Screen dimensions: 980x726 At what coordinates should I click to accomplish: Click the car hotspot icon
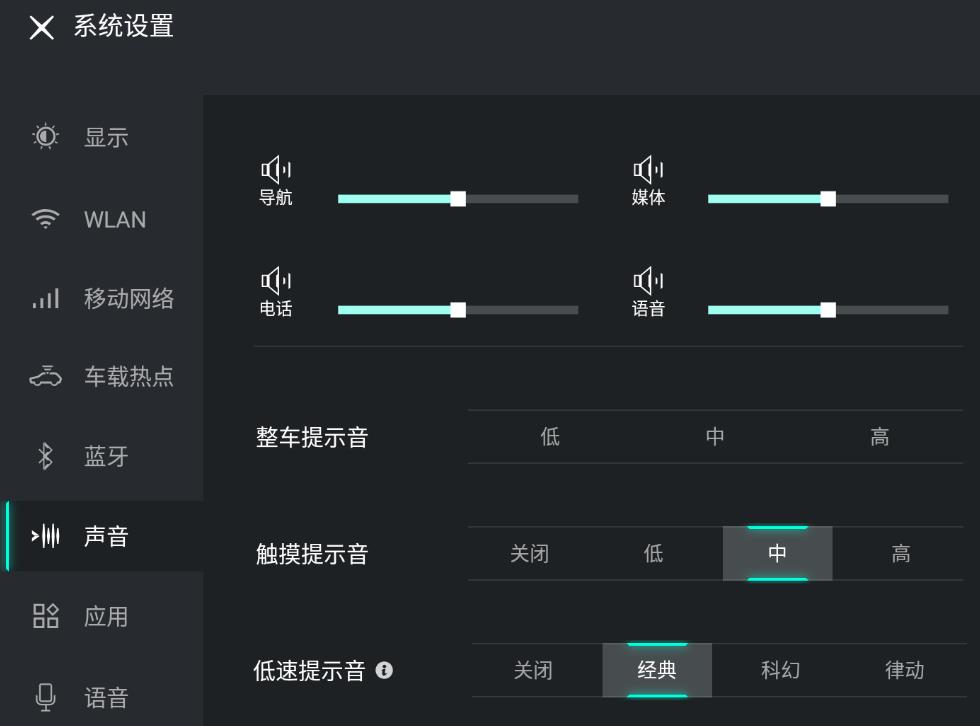click(x=45, y=377)
